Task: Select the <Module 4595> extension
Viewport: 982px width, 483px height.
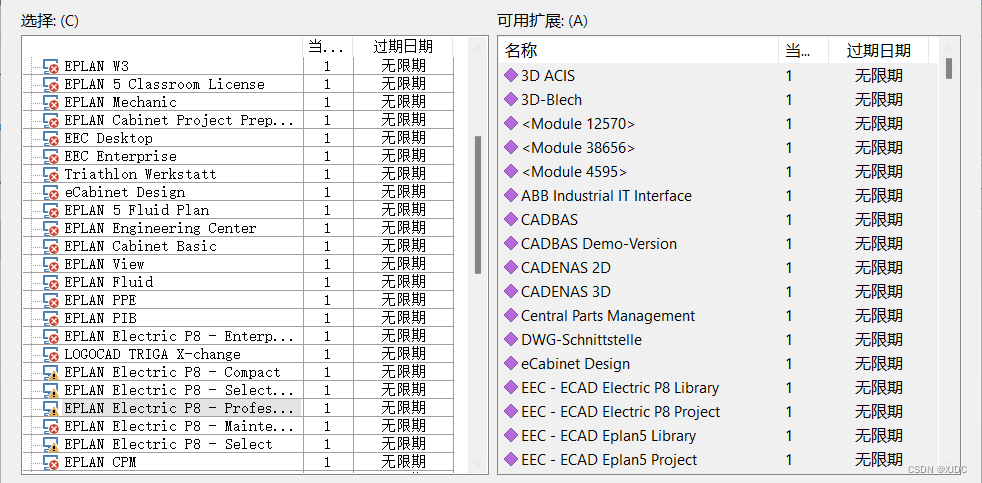Action: click(x=574, y=172)
